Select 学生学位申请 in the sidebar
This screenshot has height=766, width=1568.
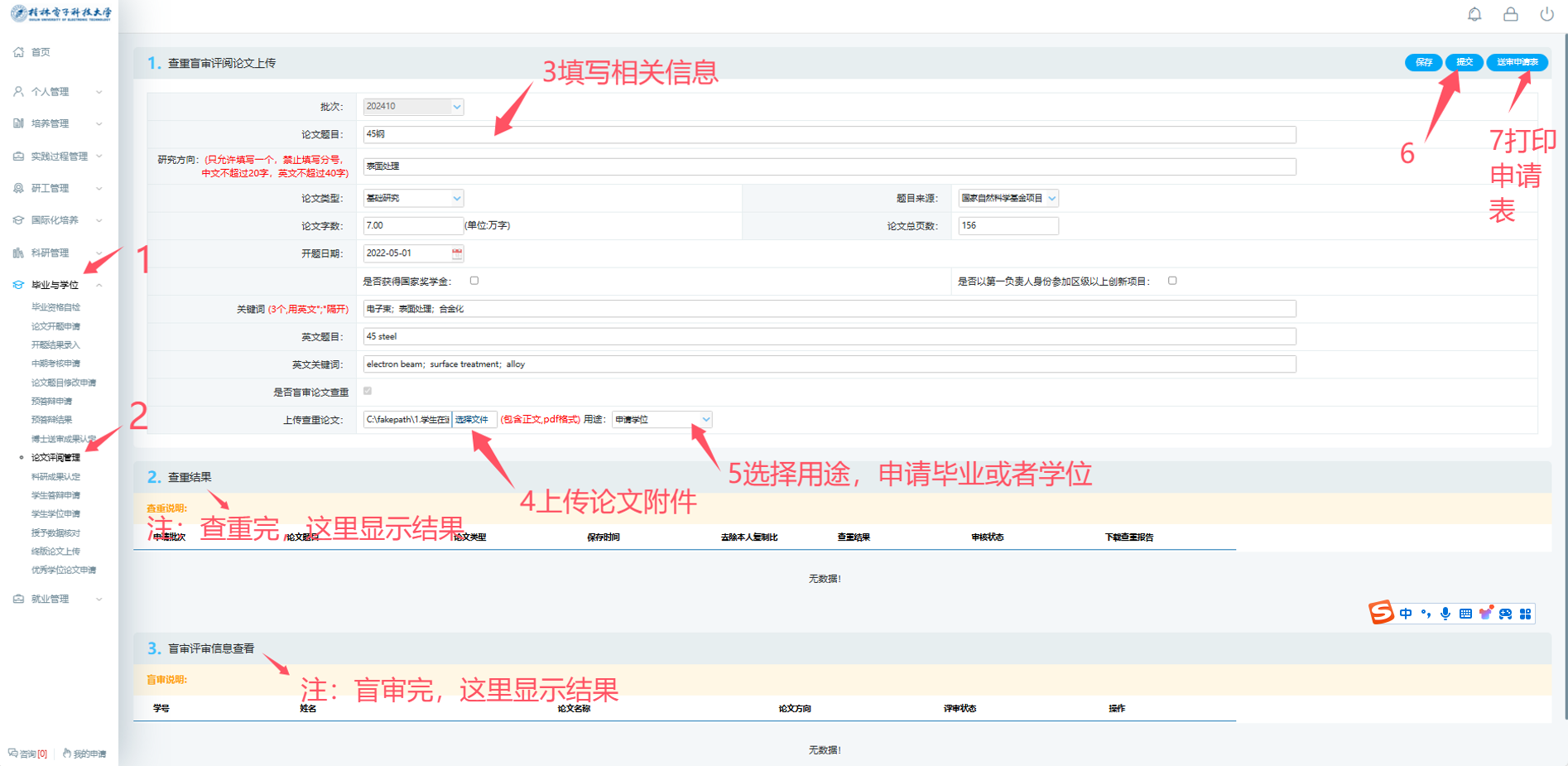point(55,514)
